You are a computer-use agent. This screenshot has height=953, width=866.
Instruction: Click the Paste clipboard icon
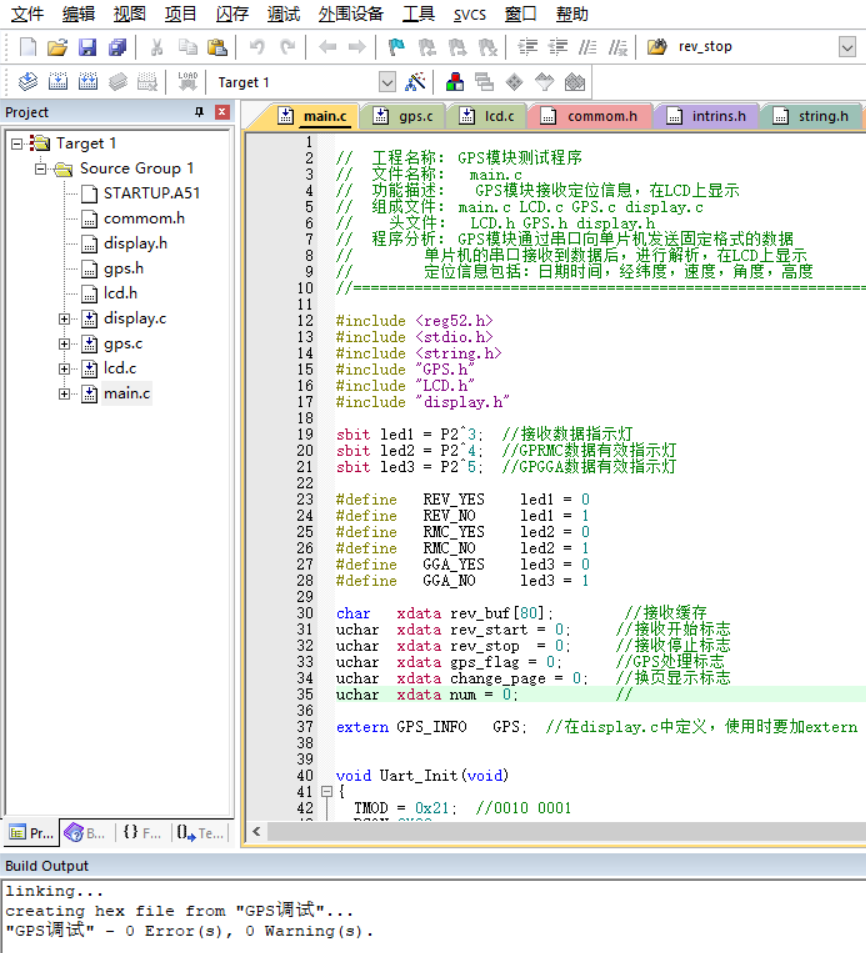tap(216, 47)
